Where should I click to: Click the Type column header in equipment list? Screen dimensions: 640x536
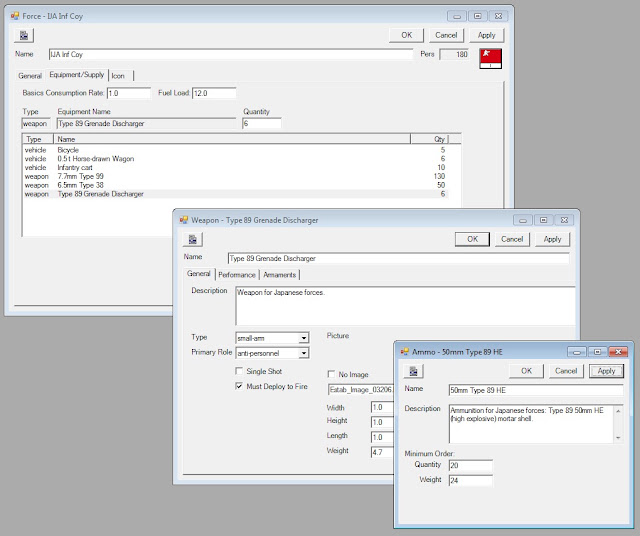(38, 139)
